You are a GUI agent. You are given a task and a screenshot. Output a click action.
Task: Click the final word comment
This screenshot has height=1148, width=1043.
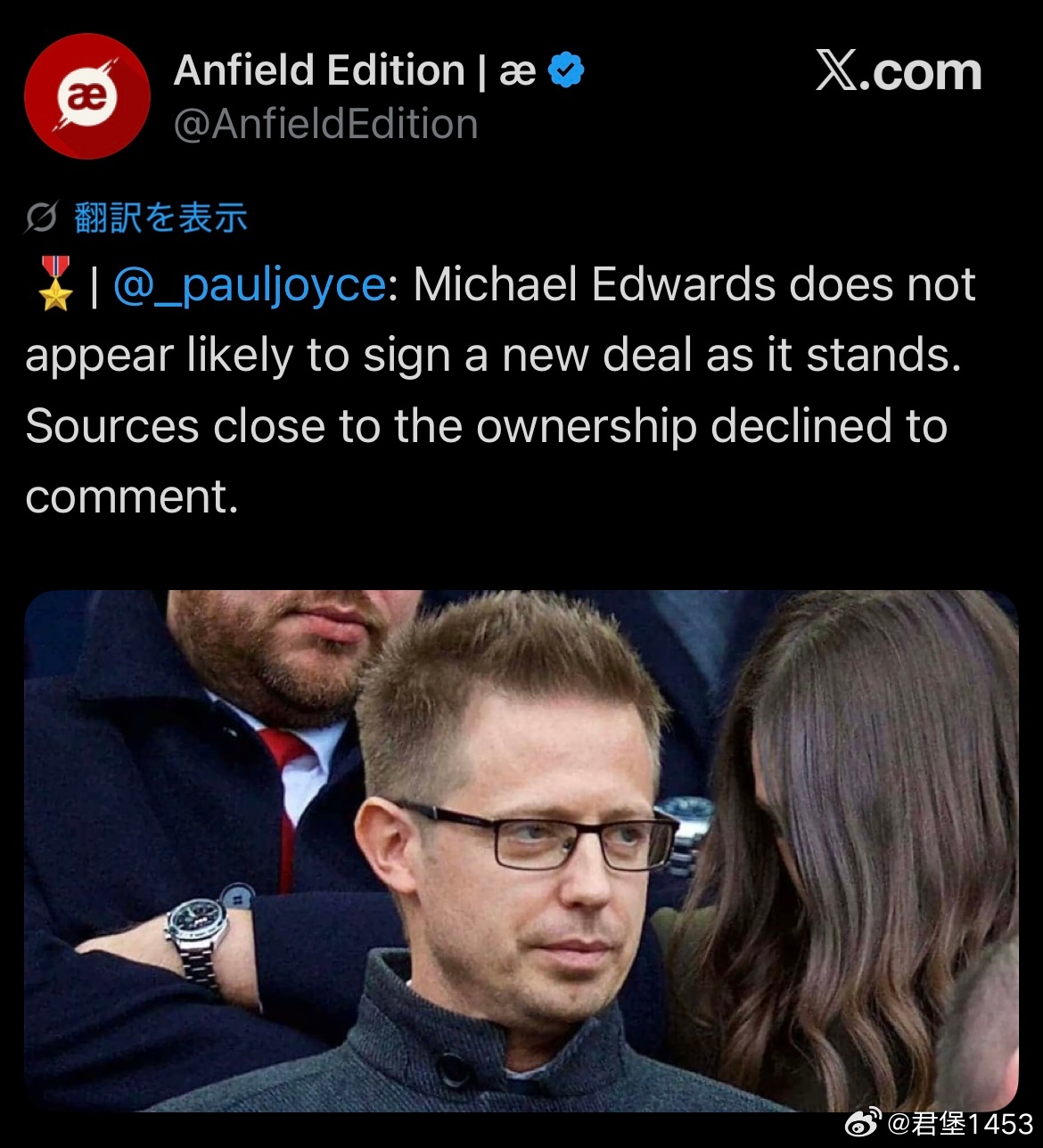coord(132,497)
